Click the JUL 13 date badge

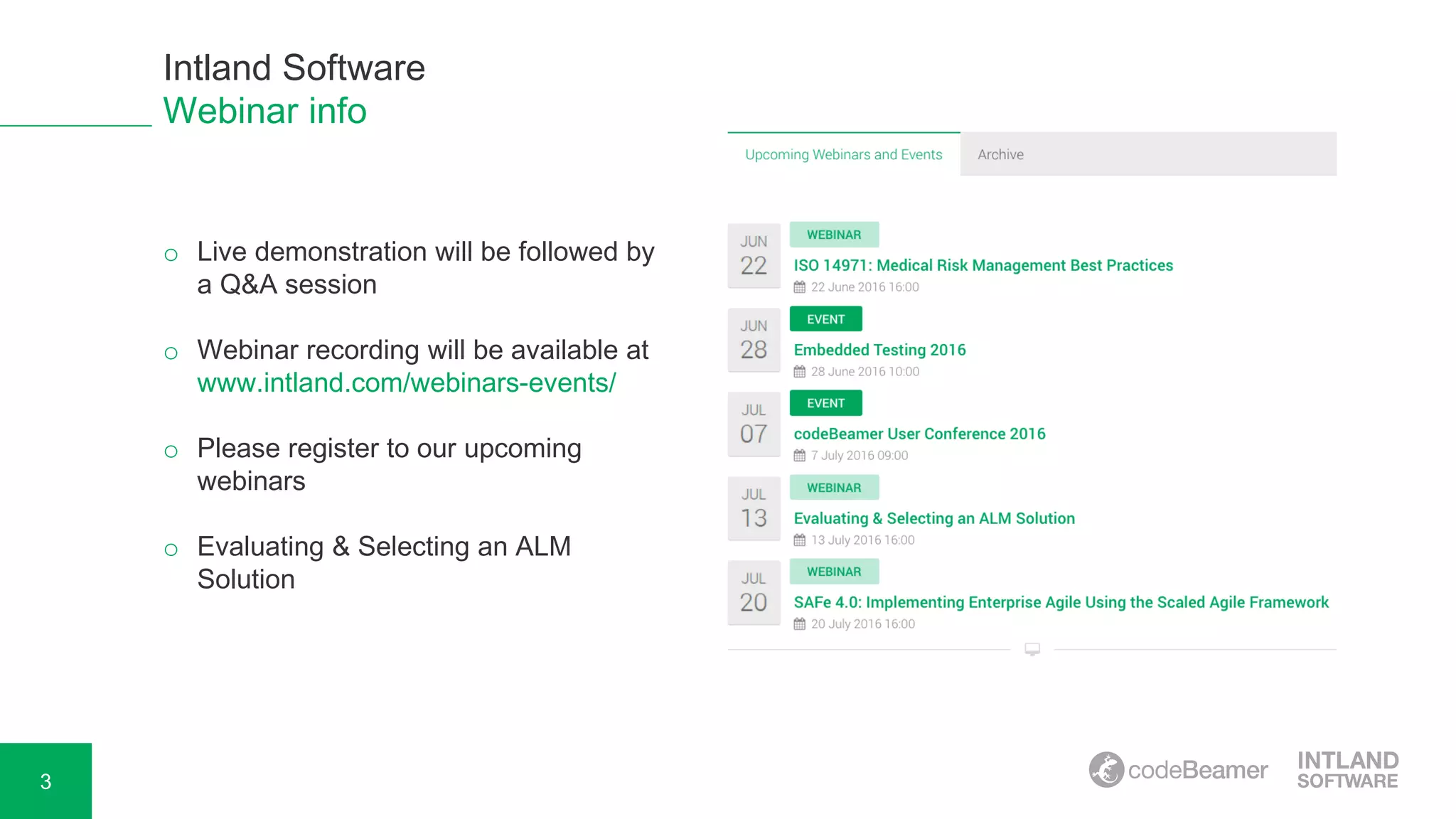(754, 508)
